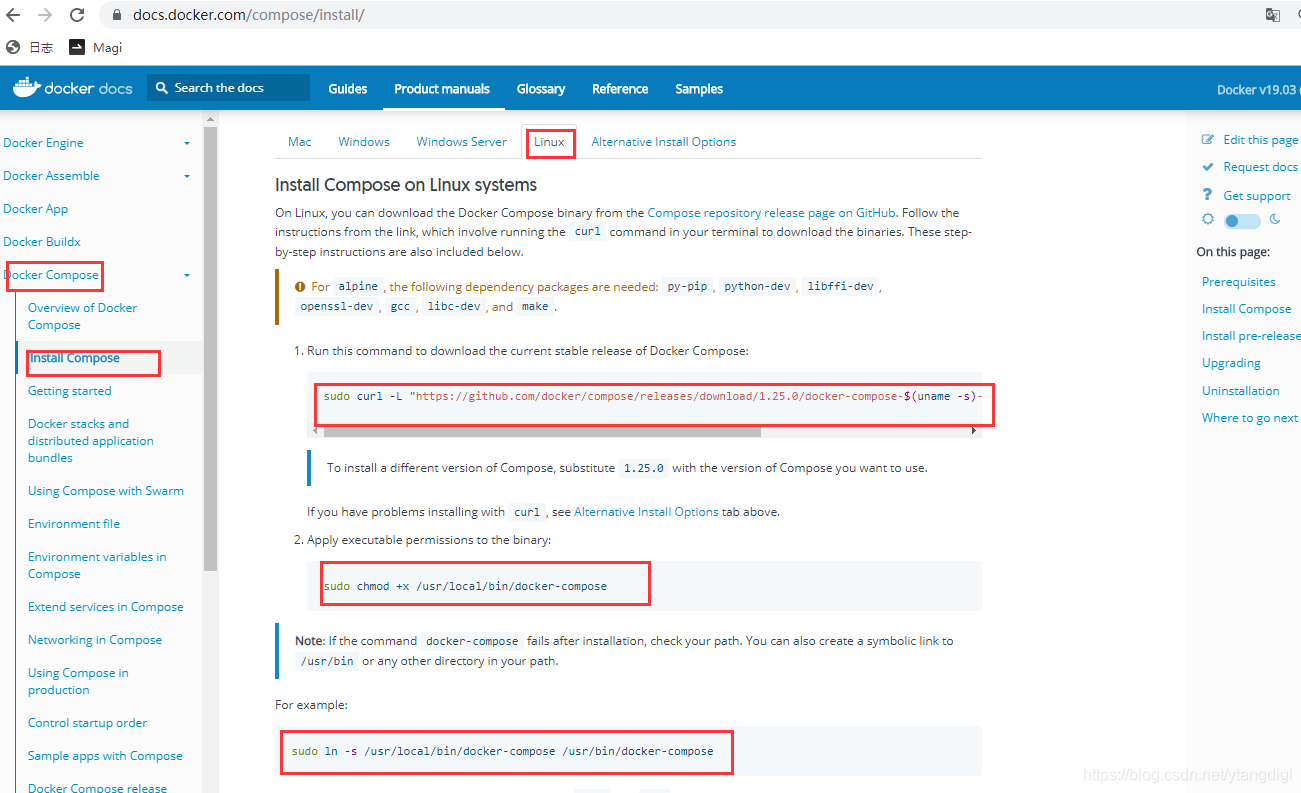The image size is (1301, 793).
Task: Expand the Docker Engine sidebar section
Action: [x=186, y=143]
